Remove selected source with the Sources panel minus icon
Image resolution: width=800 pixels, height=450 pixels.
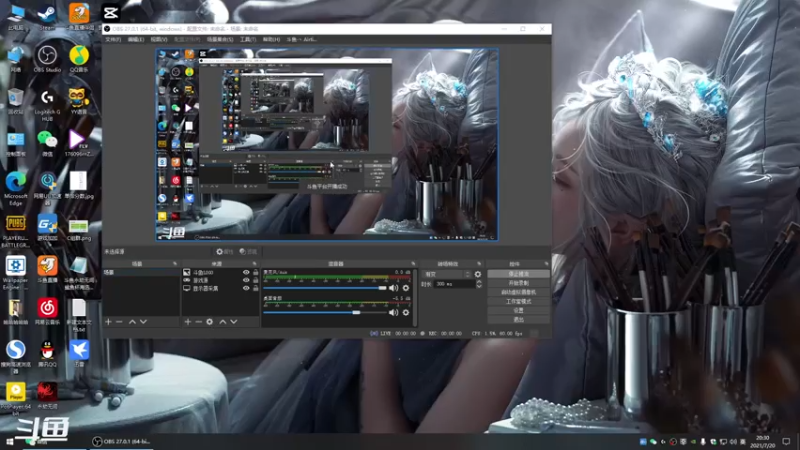198,322
